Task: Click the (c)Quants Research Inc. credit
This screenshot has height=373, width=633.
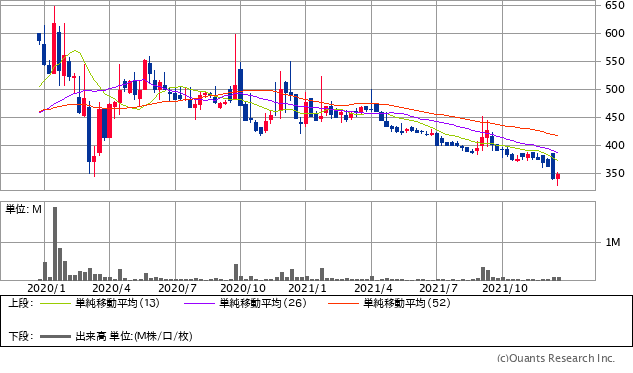Action: pos(556,358)
